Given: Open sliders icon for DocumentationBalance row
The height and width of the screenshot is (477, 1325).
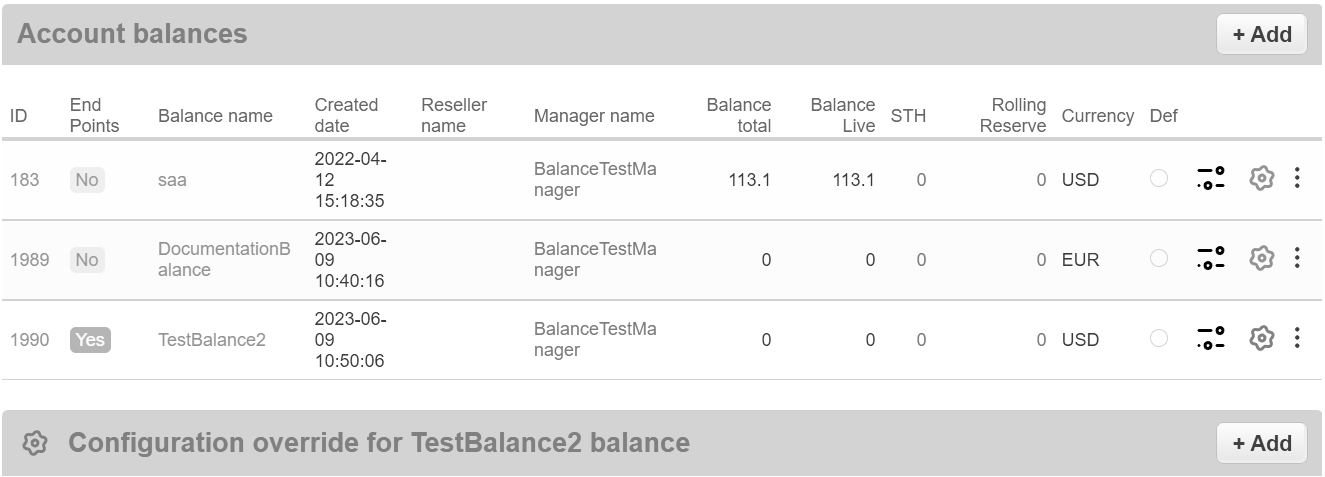Looking at the screenshot, I should click(1211, 259).
